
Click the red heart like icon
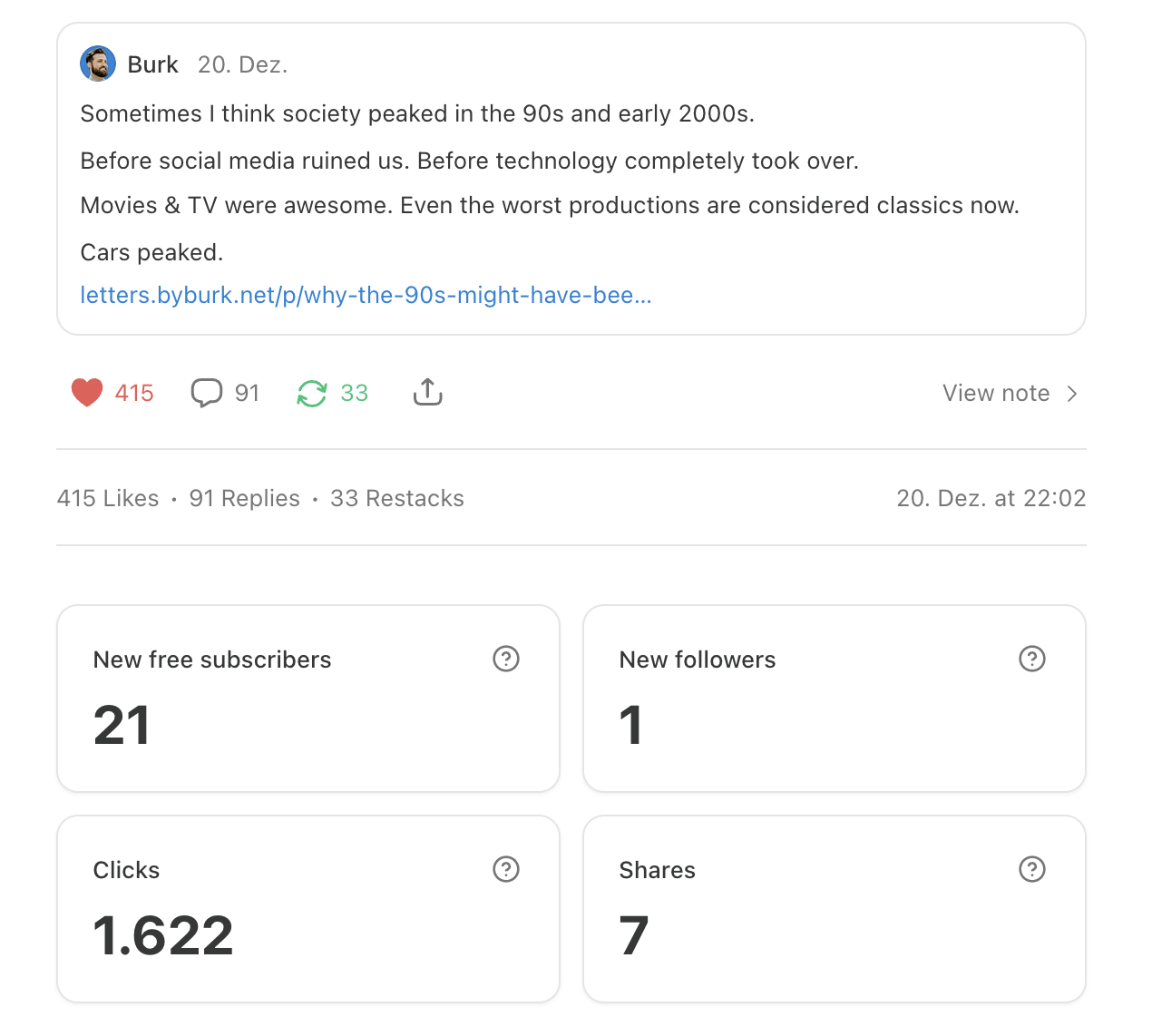point(87,393)
